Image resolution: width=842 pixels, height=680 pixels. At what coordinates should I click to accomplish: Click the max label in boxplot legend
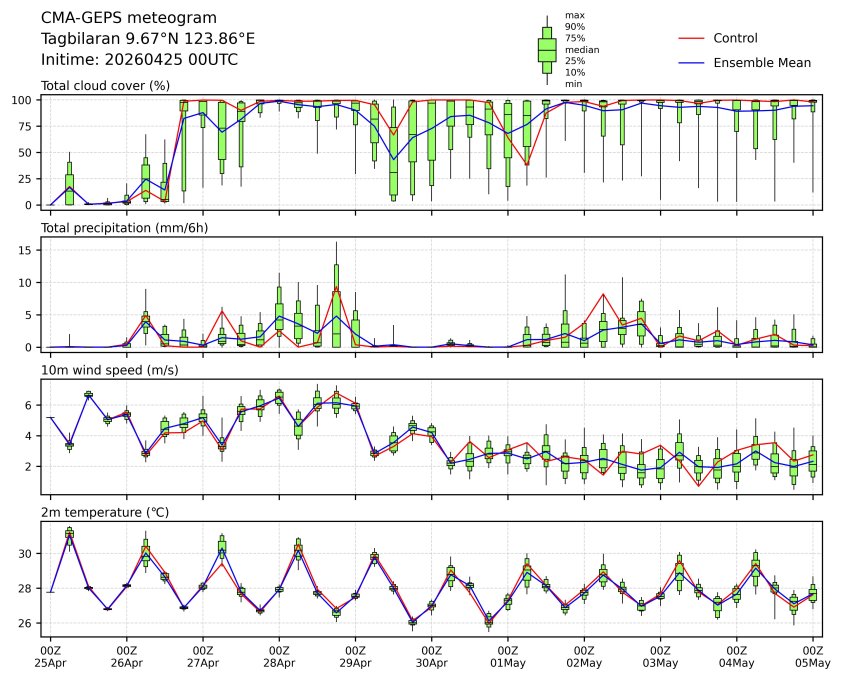pyautogui.click(x=573, y=15)
